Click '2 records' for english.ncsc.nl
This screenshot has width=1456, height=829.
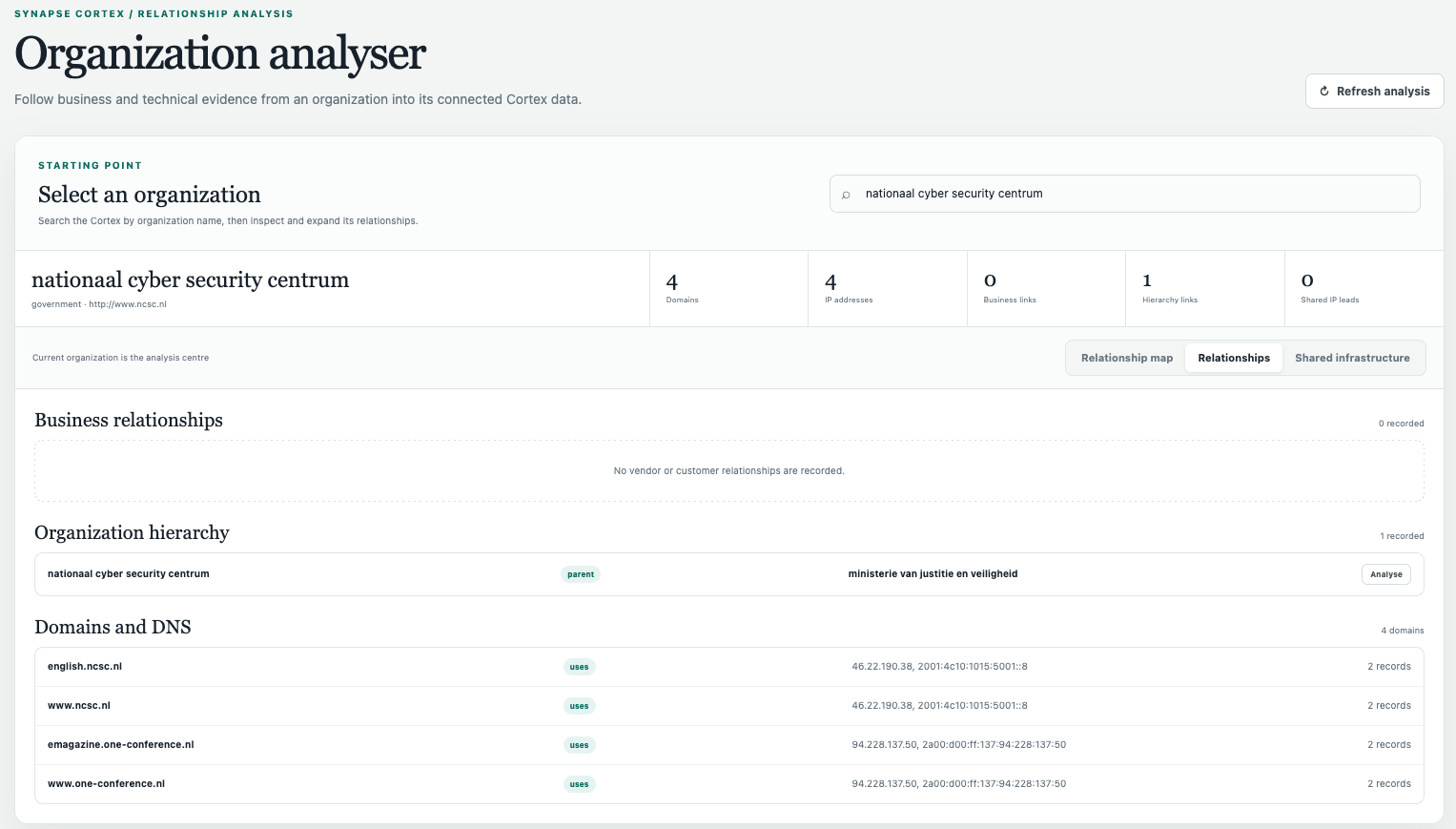coord(1388,667)
